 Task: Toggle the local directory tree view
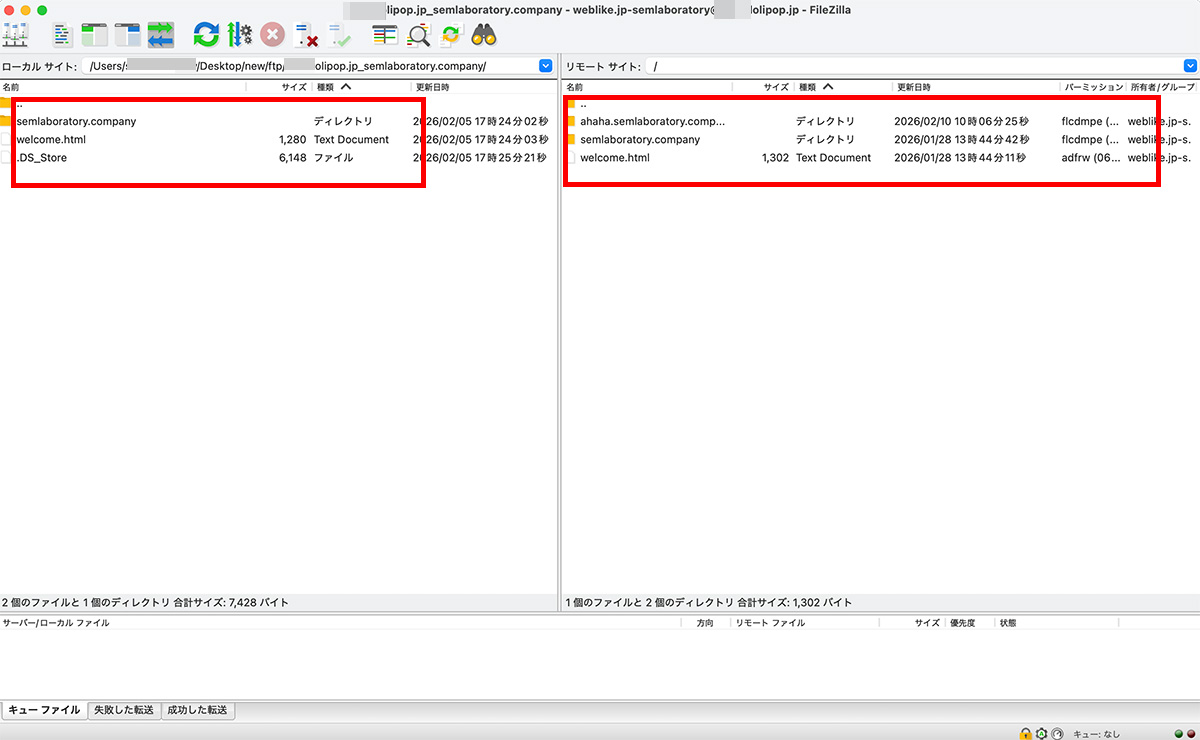94,35
